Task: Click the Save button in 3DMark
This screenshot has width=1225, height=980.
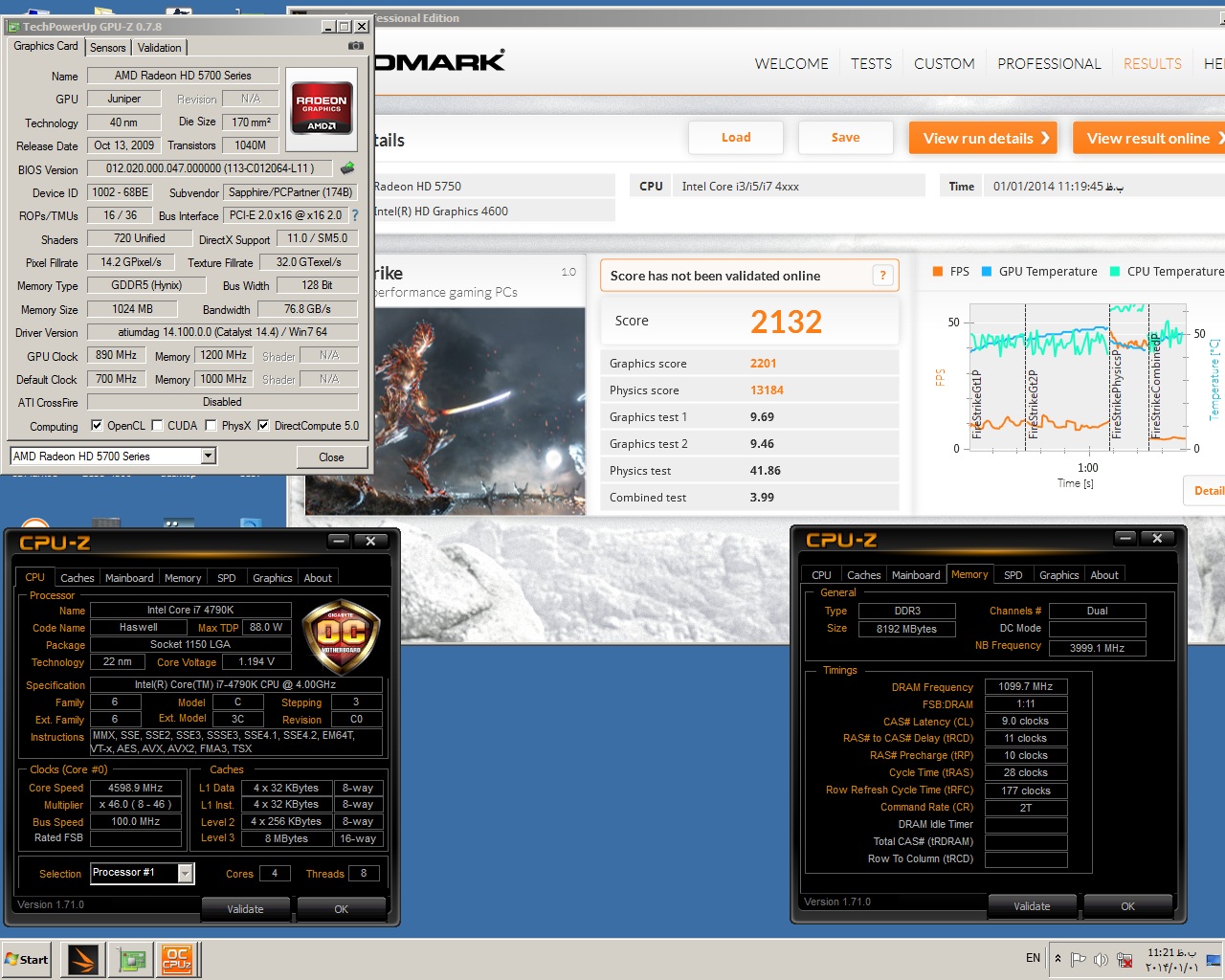Action: (845, 138)
